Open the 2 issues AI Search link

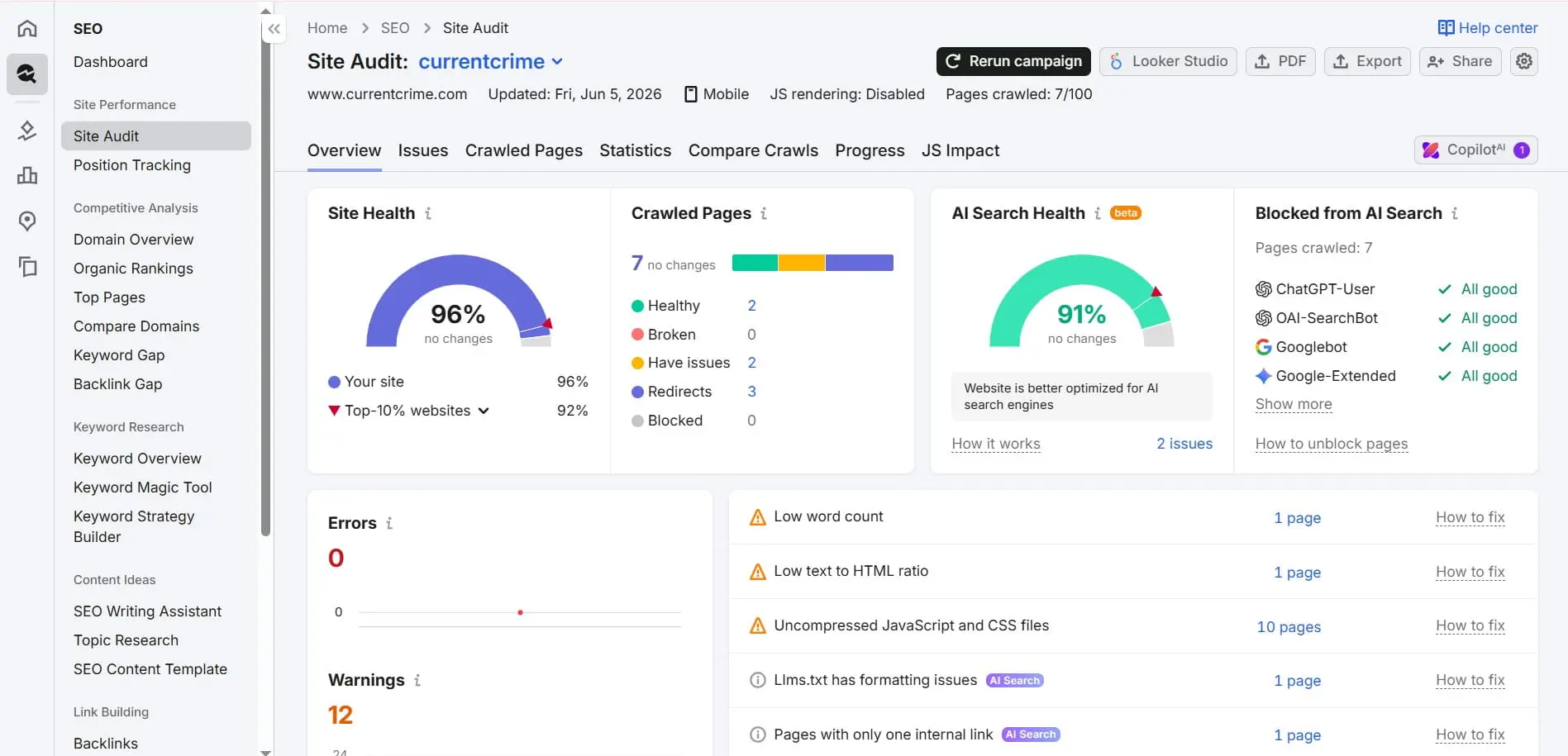click(1184, 444)
